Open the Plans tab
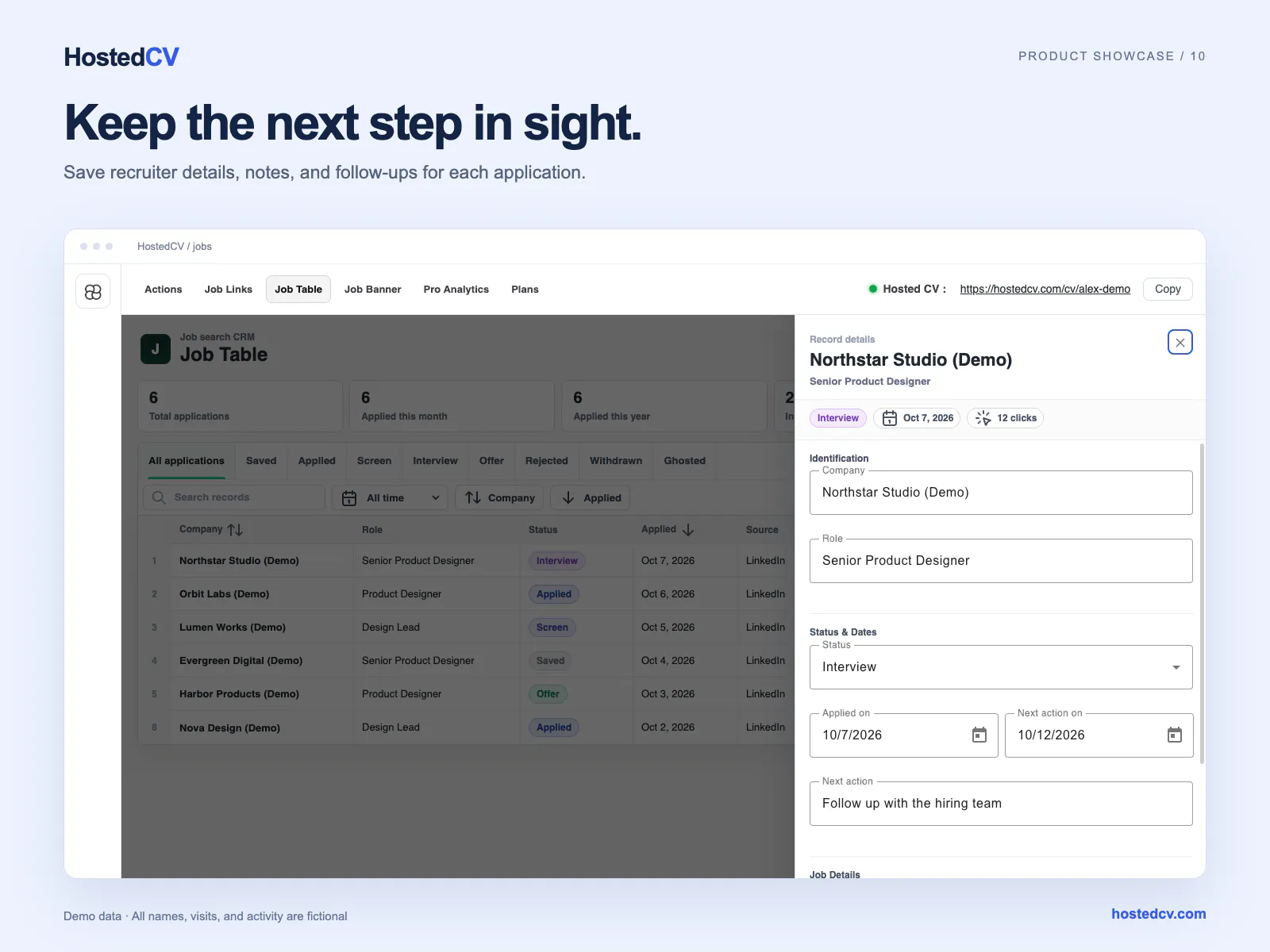Screen dimensions: 1270x952 coord(525,290)
